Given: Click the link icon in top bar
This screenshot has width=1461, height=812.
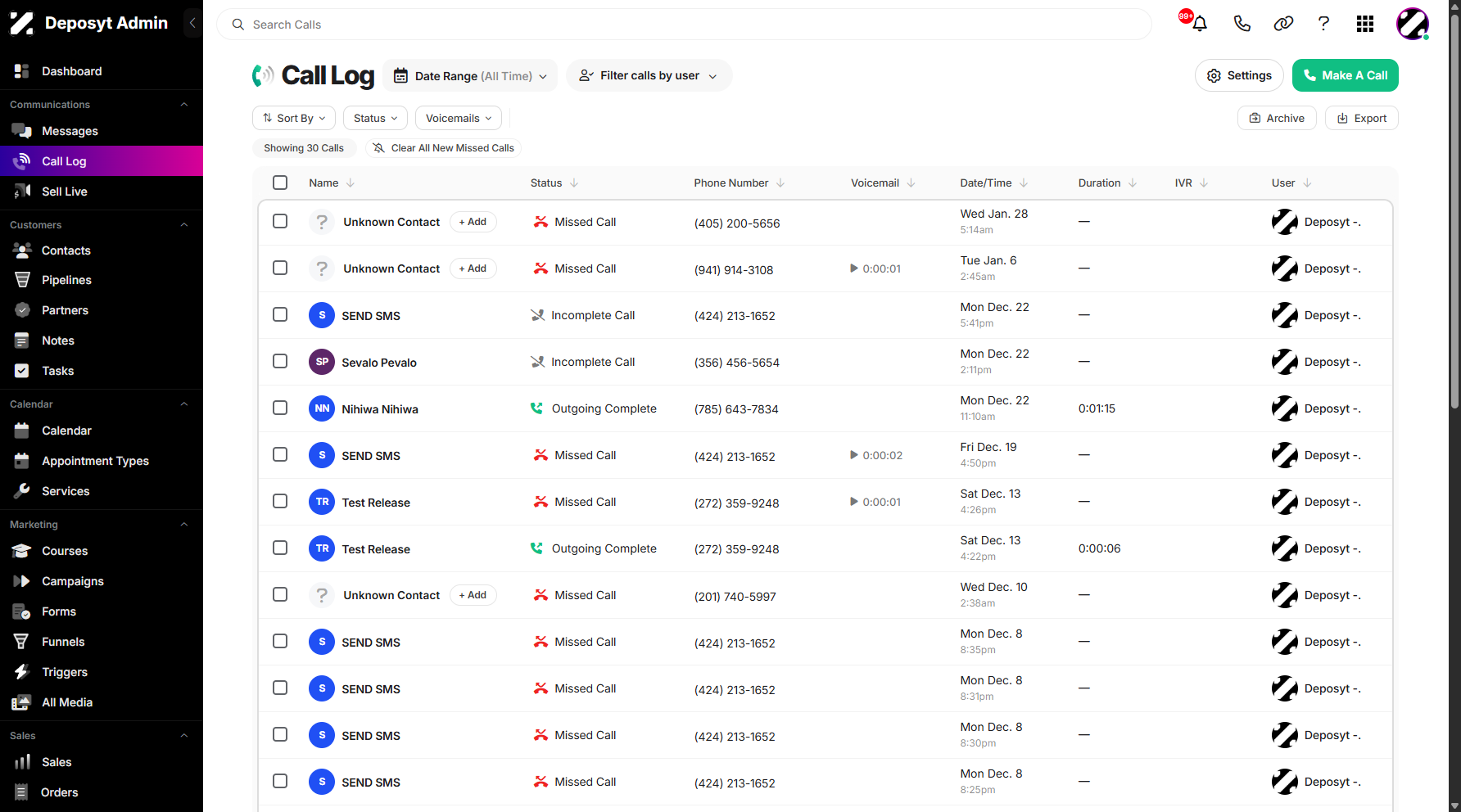Looking at the screenshot, I should click(x=1283, y=24).
